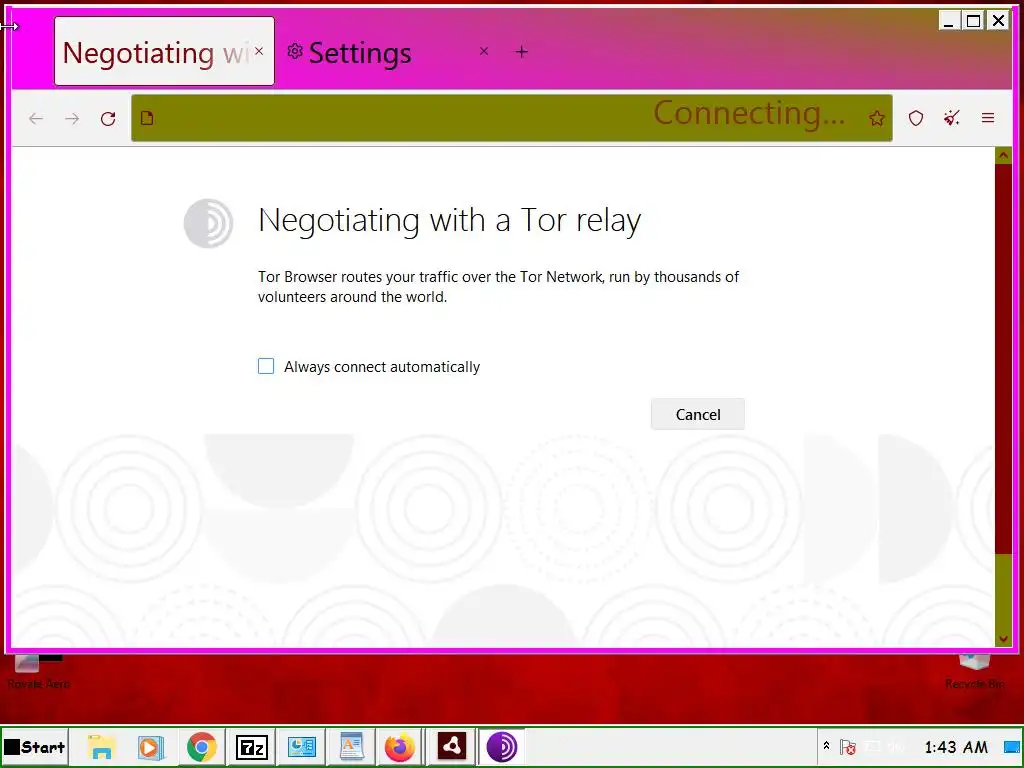Viewport: 1024px width, 768px height.
Task: Click the flag alert tray icon
Action: pos(848,747)
